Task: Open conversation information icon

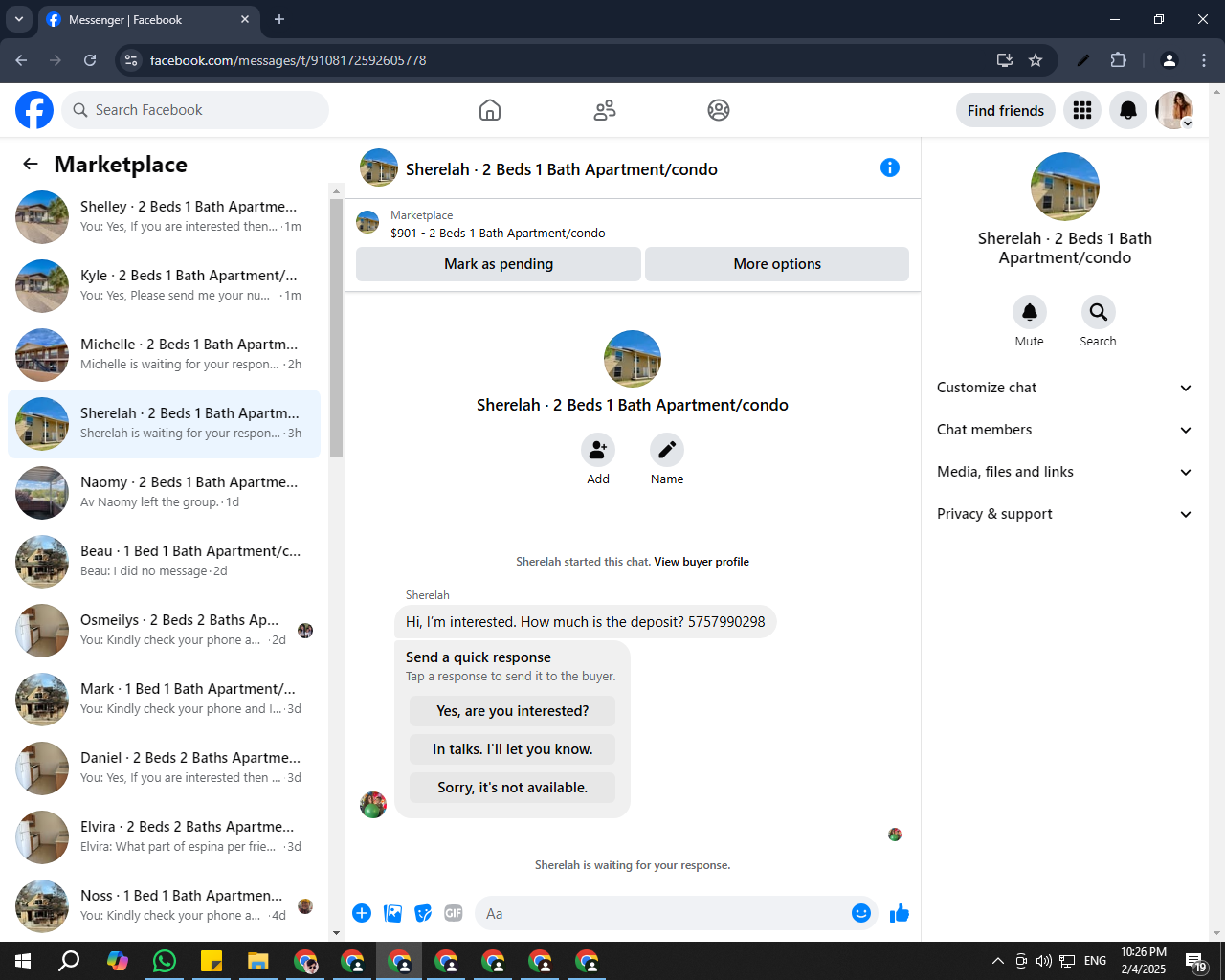Action: click(890, 167)
